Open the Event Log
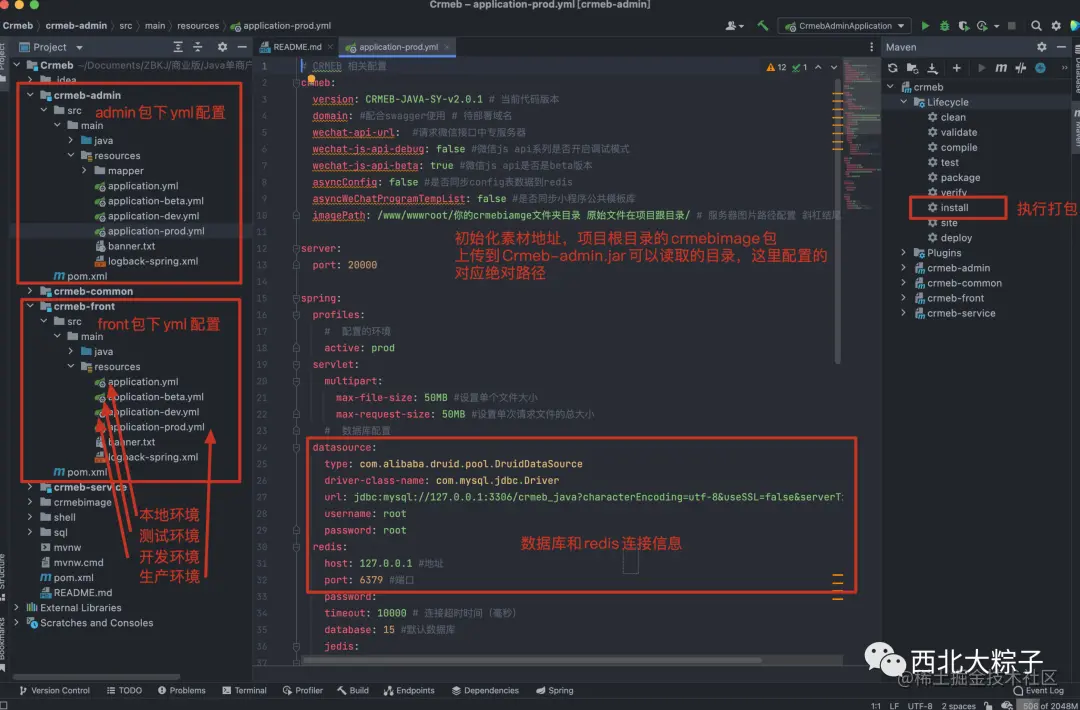 click(x=1039, y=690)
